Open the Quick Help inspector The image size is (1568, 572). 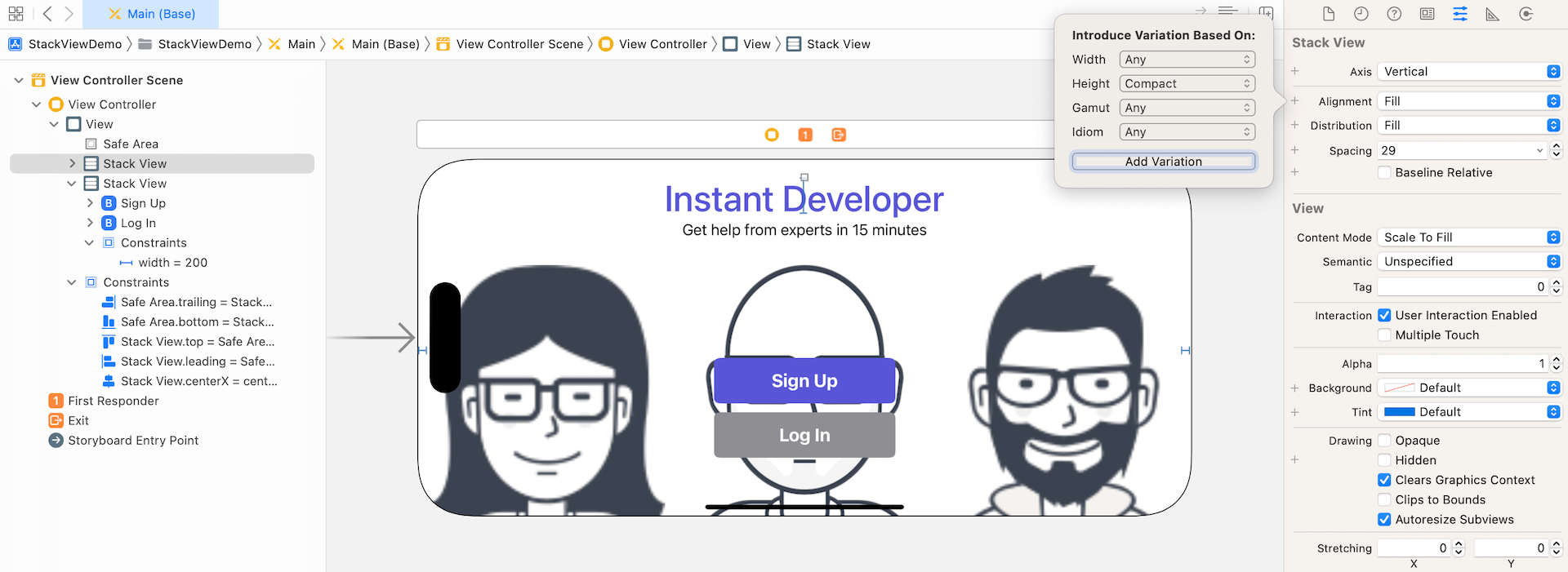[1394, 14]
